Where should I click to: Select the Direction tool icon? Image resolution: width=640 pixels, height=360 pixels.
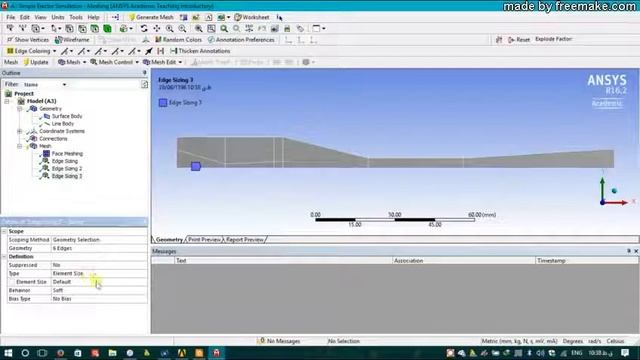22,29
